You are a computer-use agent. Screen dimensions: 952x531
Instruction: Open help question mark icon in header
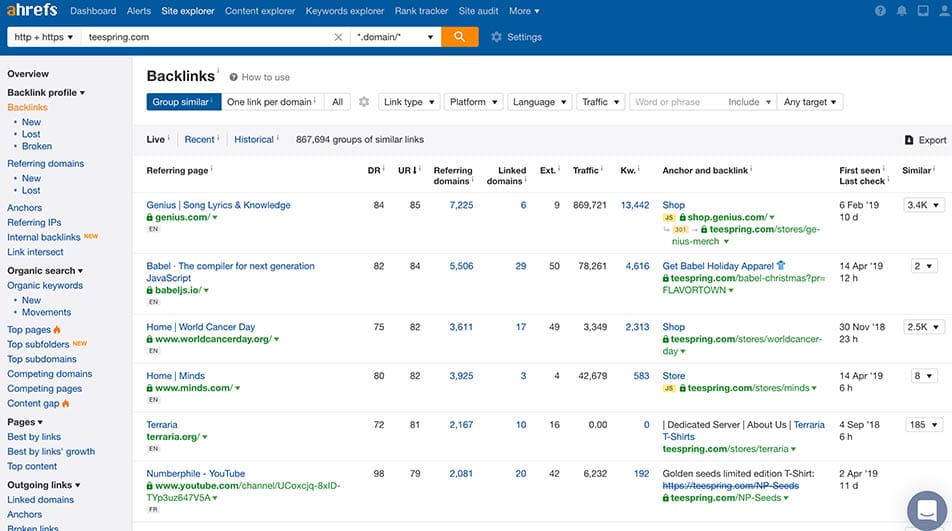[x=880, y=11]
